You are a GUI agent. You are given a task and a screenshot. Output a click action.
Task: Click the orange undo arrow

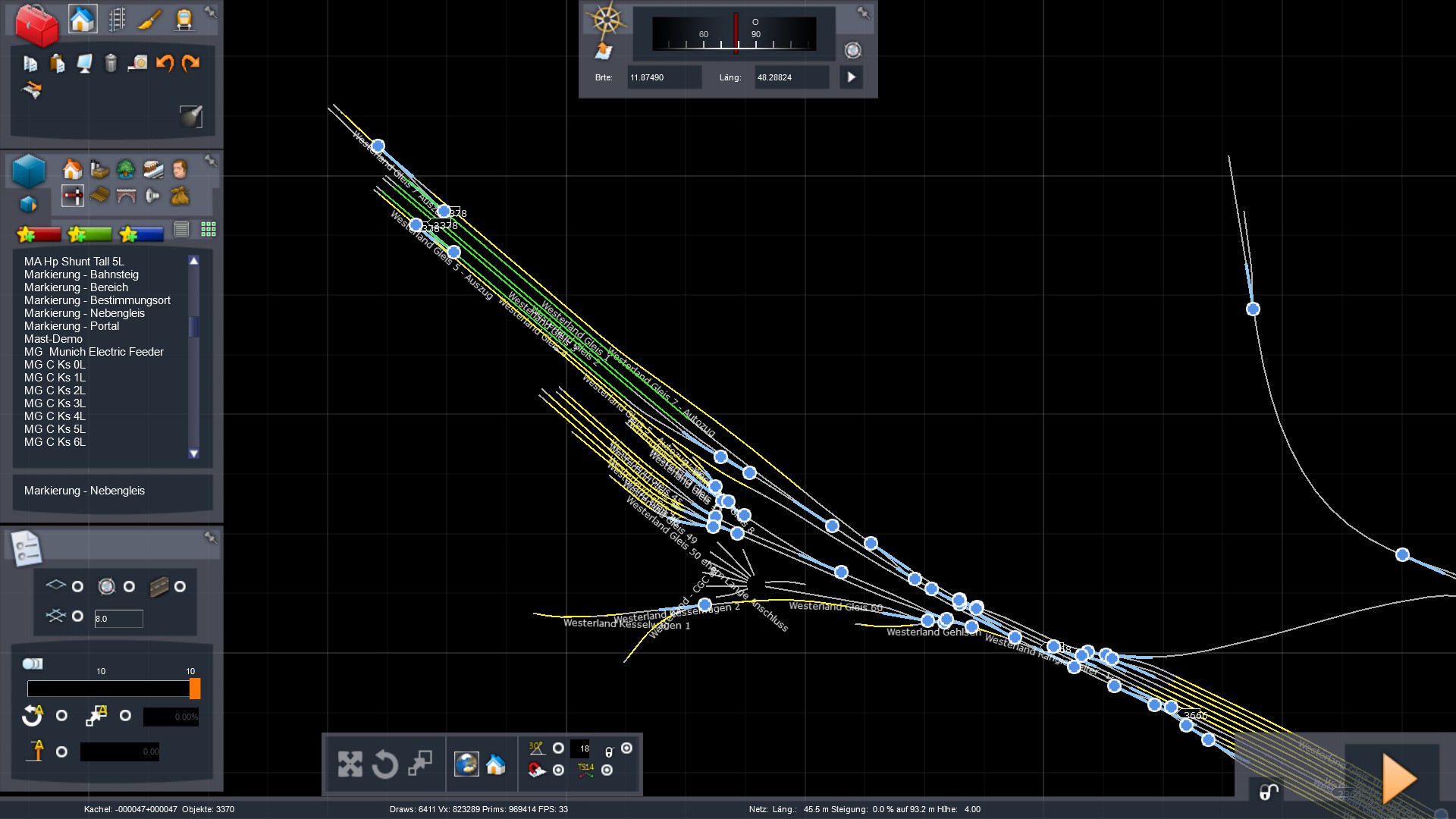[x=165, y=64]
